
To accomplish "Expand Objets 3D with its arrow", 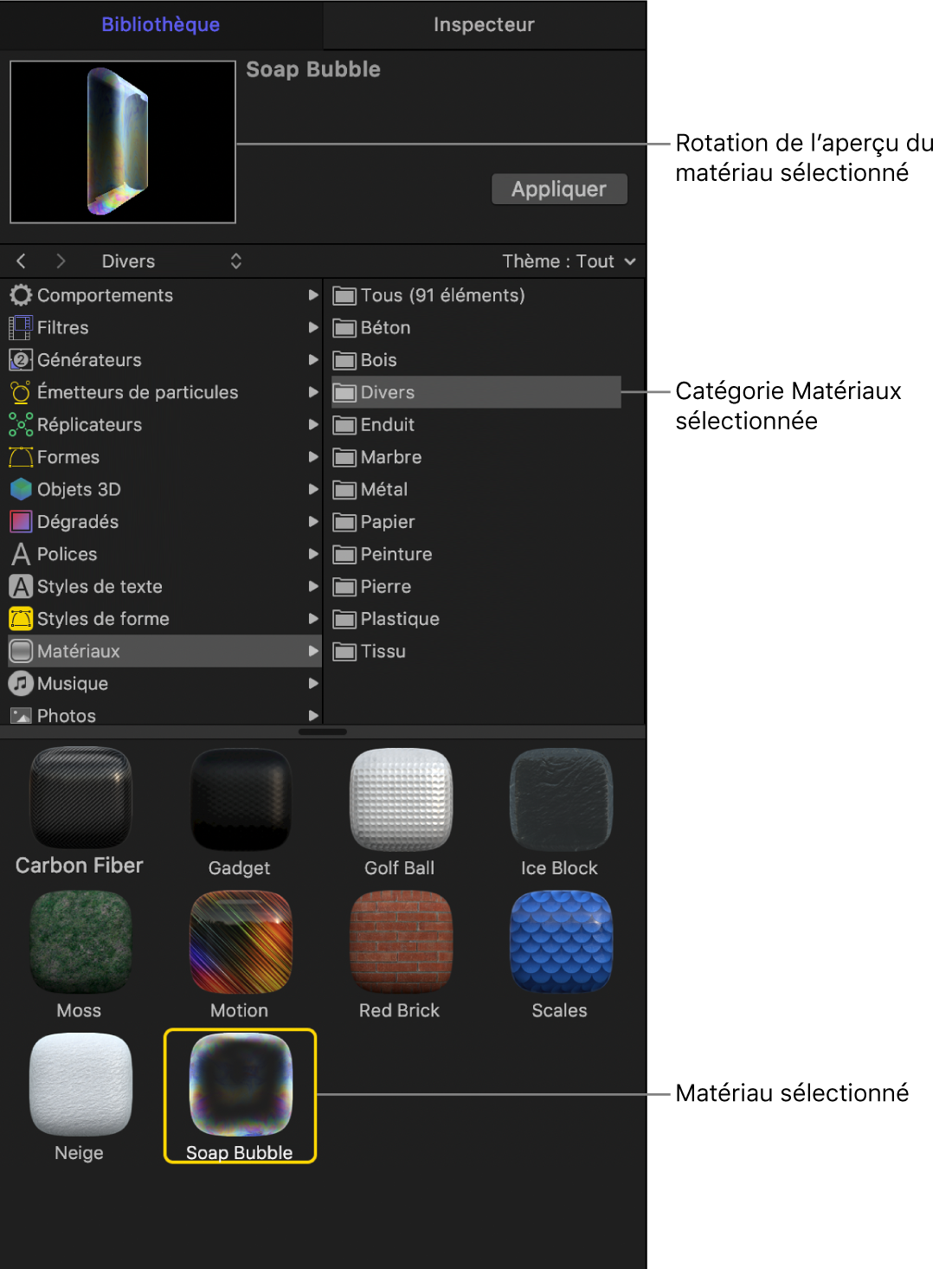I will pos(313,489).
